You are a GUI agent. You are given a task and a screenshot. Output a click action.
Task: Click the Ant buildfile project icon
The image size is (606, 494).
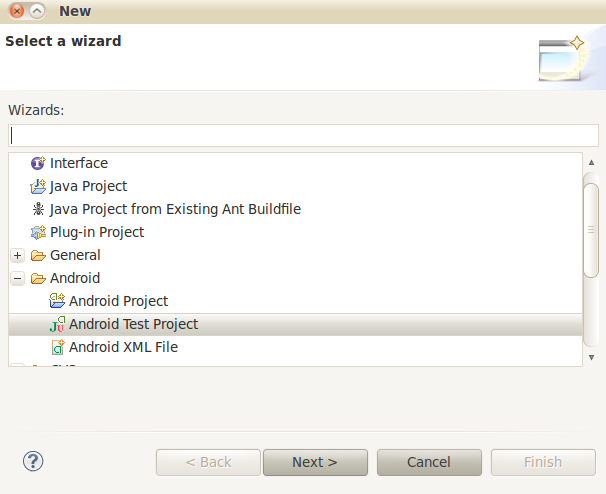pyautogui.click(x=38, y=209)
